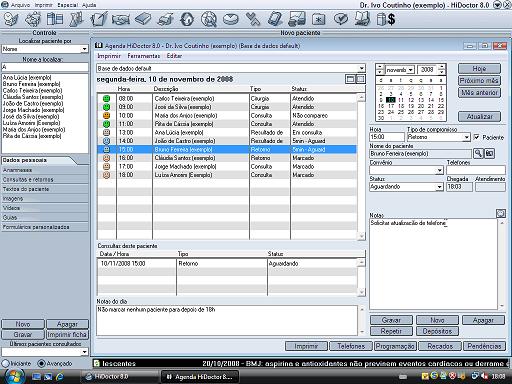Click the appointment list vertical scrollbar down arrow
The height and width of the screenshot is (384, 512).
tap(361, 236)
